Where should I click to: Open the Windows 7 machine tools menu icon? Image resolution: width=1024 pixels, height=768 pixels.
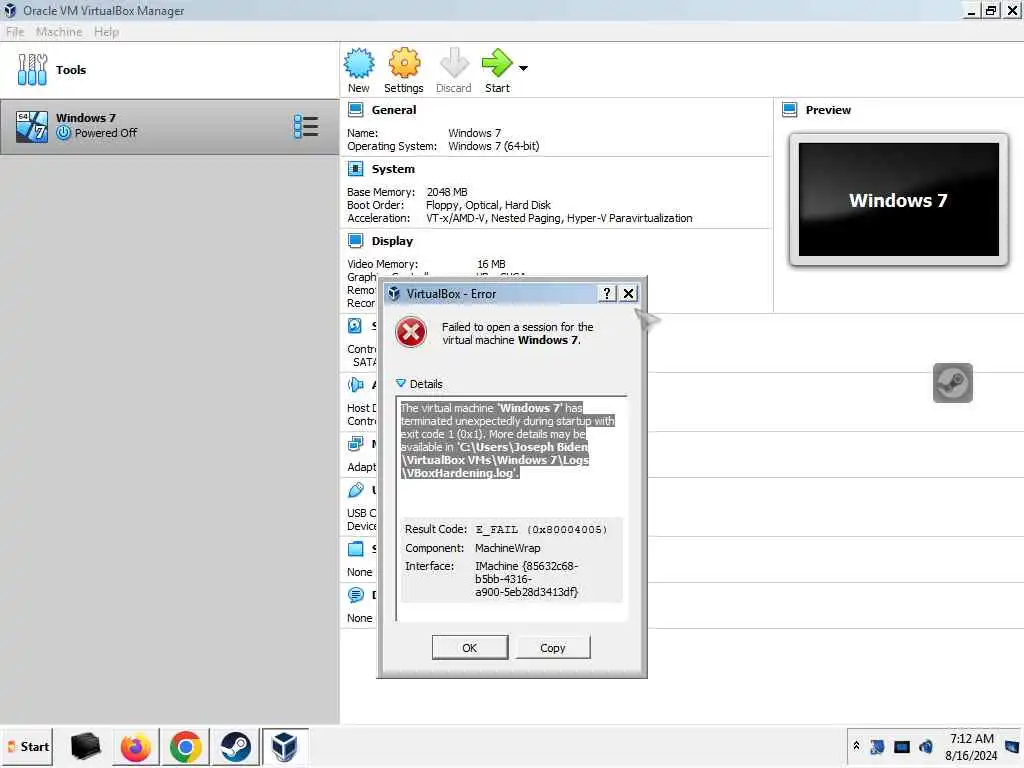(x=306, y=127)
